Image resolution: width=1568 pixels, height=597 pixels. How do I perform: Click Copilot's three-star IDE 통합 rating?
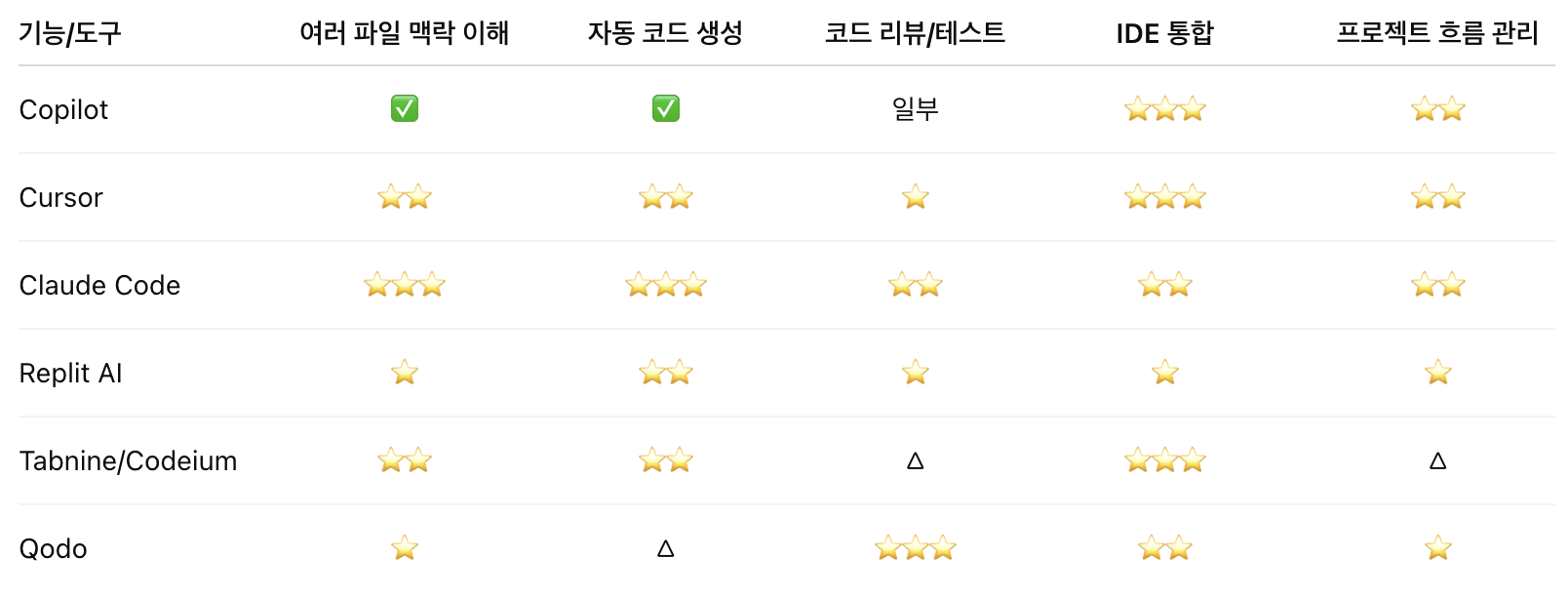[1165, 109]
